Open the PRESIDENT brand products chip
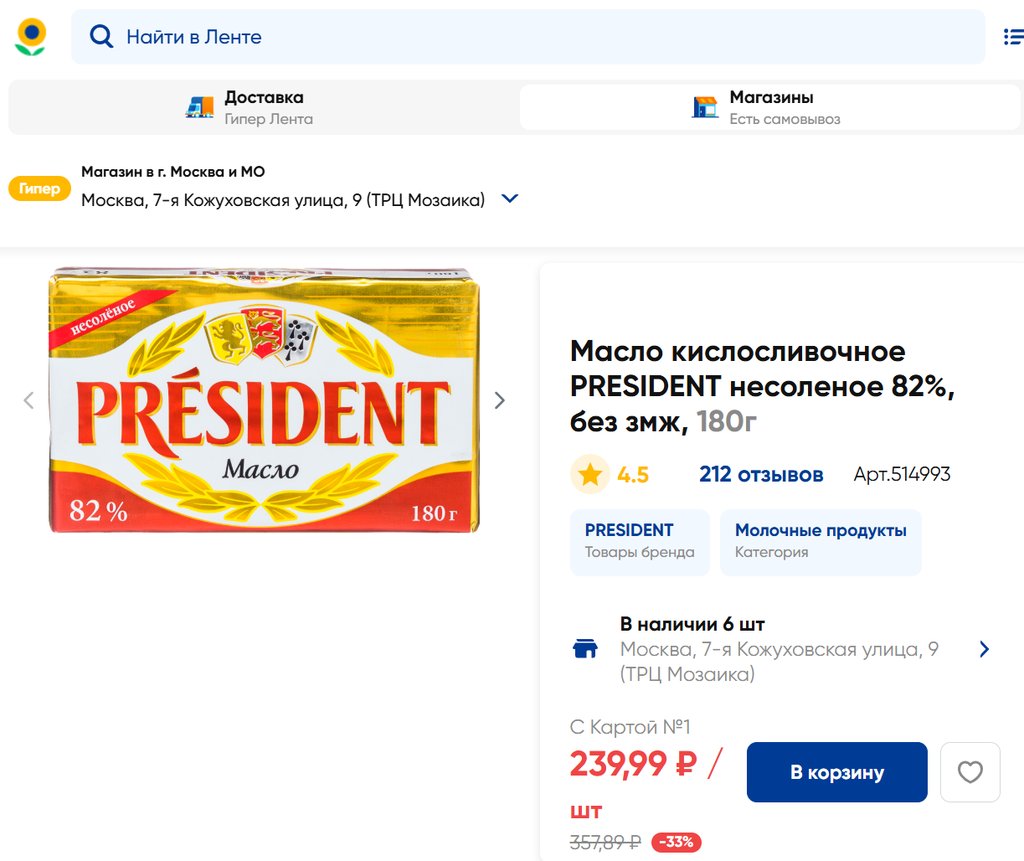Viewport: 1024px width, 861px height. pyautogui.click(x=639, y=541)
